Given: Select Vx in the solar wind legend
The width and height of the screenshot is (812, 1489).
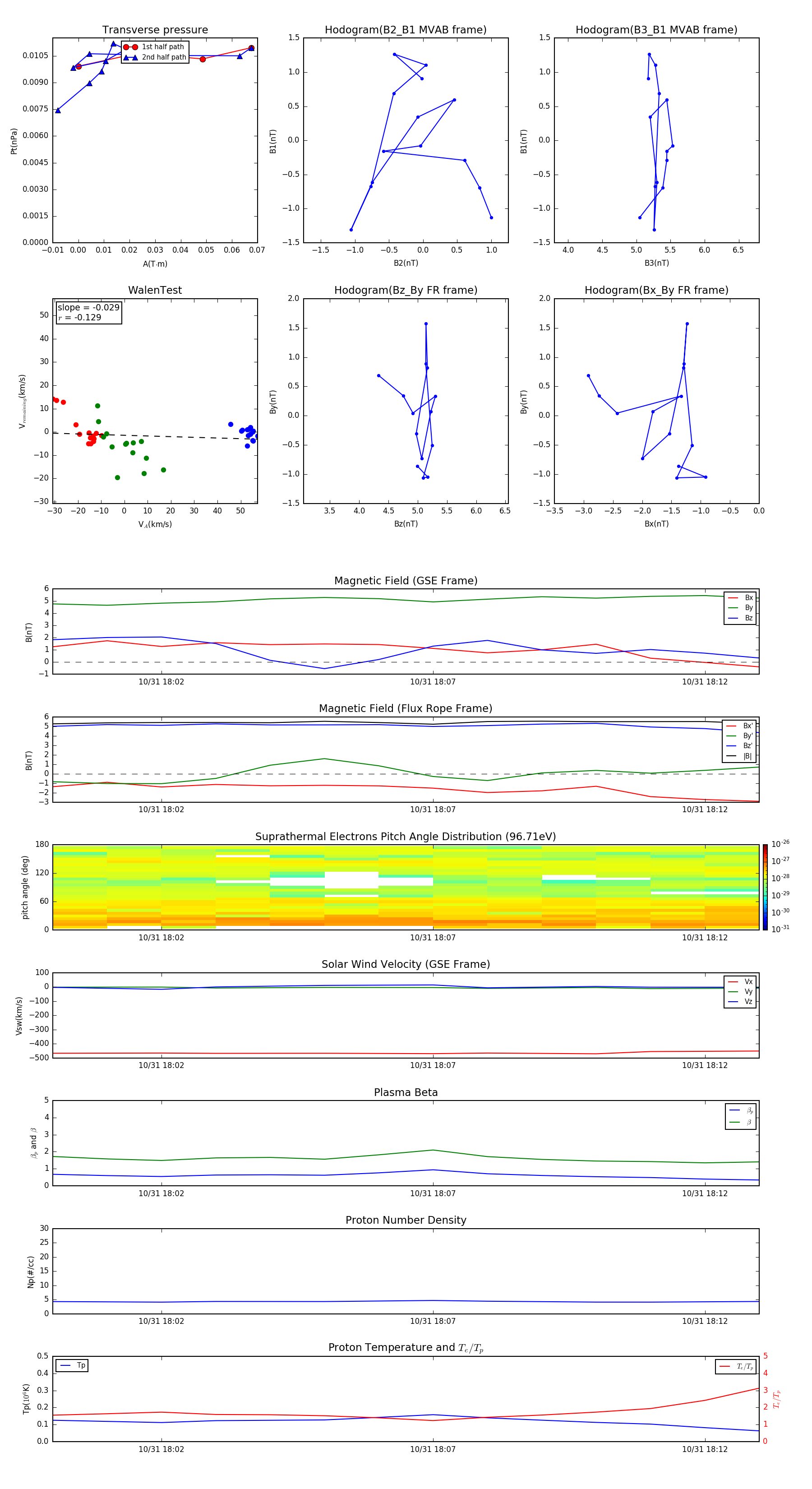Looking at the screenshot, I should pos(740,981).
